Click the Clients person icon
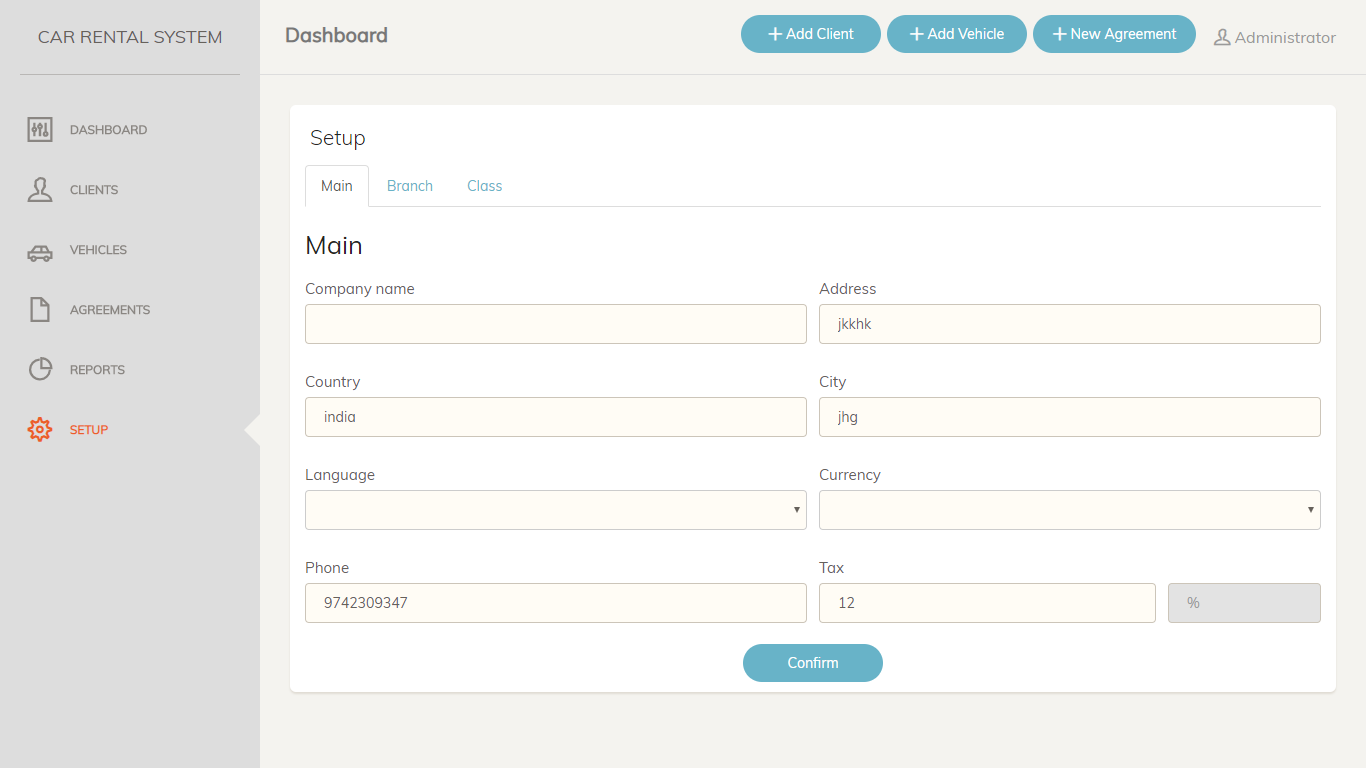This screenshot has width=1366, height=768. pos(40,190)
